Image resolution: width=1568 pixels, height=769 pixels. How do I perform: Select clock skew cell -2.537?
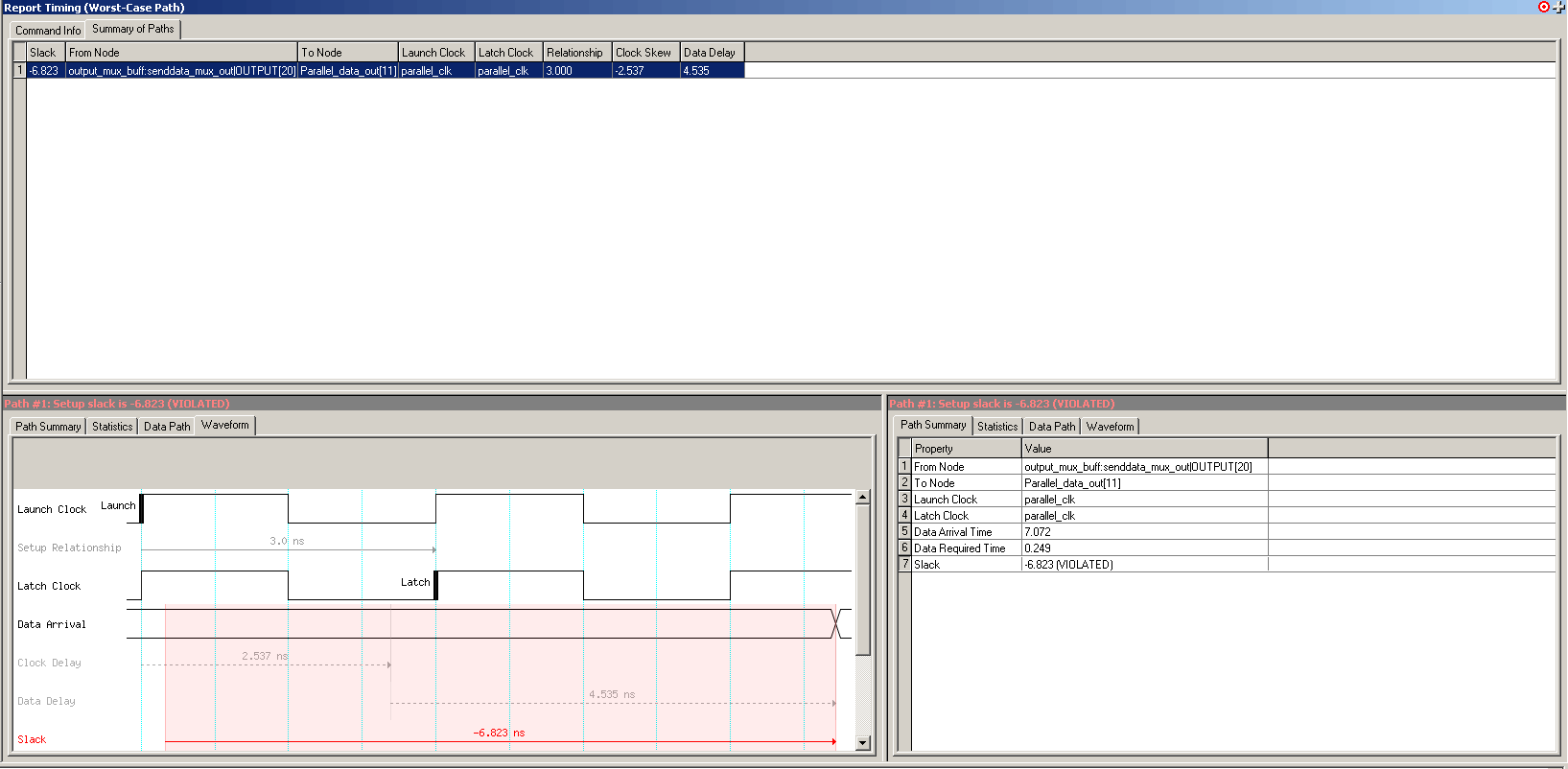pyautogui.click(x=646, y=71)
